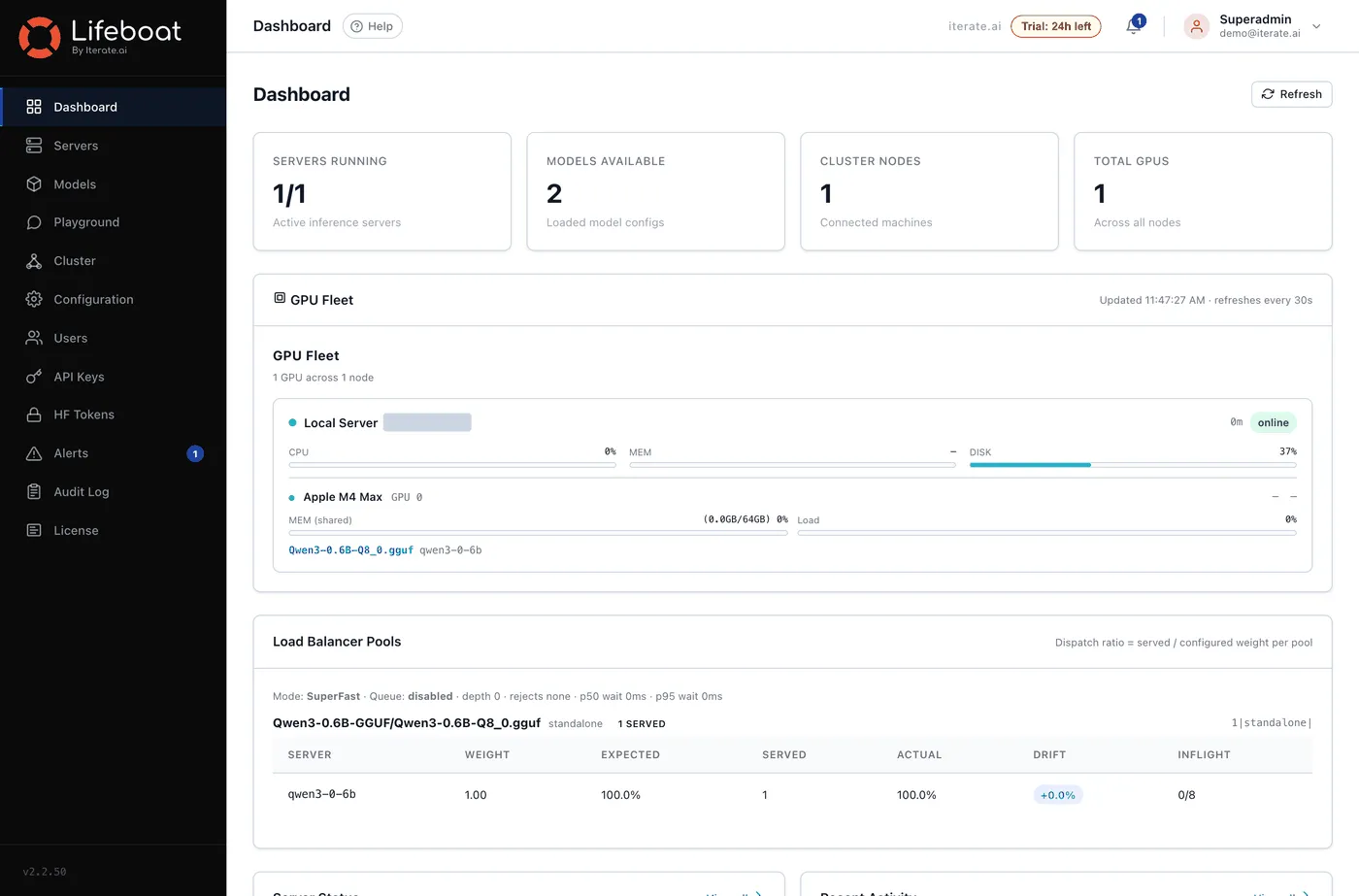1359x896 pixels.
Task: Click the HF Tokens lock icon
Action: click(34, 415)
